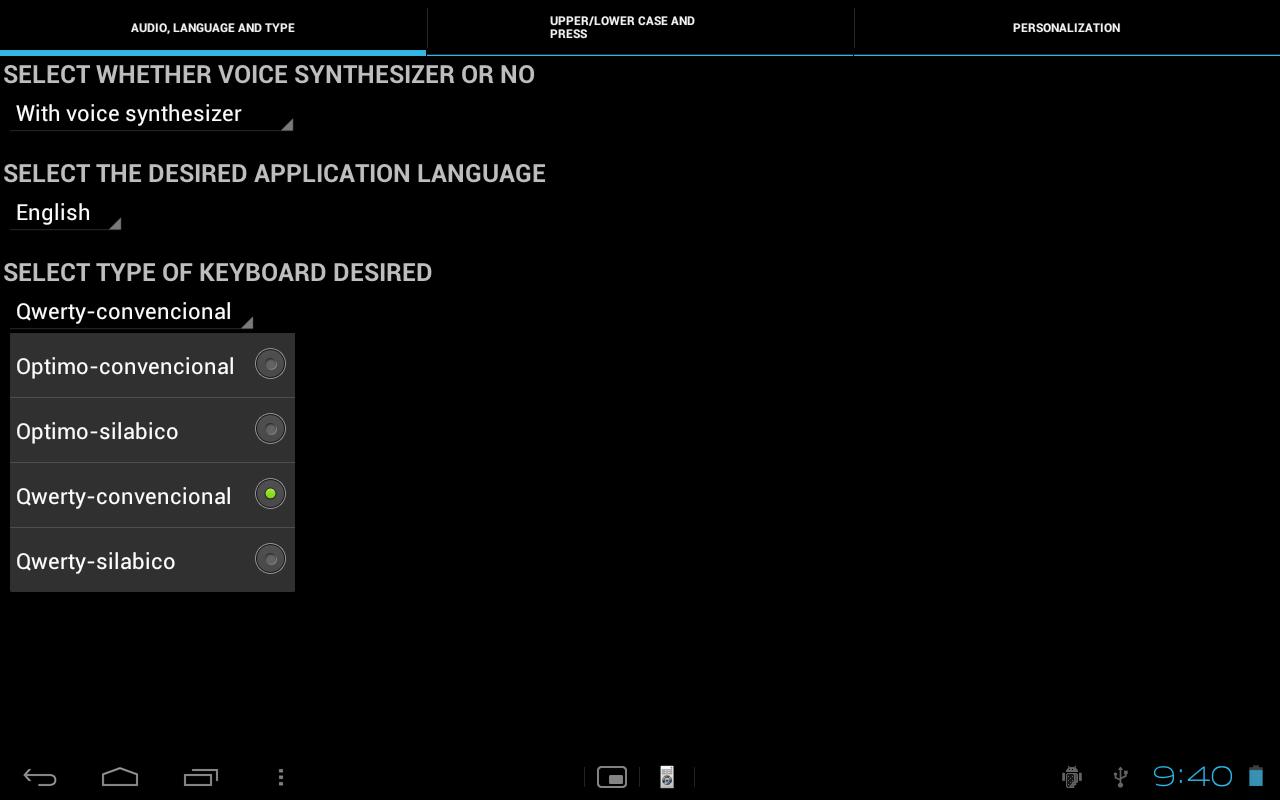The width and height of the screenshot is (1280, 800).
Task: Click 'Select whether voice synthesizer or no' heading
Action: click(269, 75)
